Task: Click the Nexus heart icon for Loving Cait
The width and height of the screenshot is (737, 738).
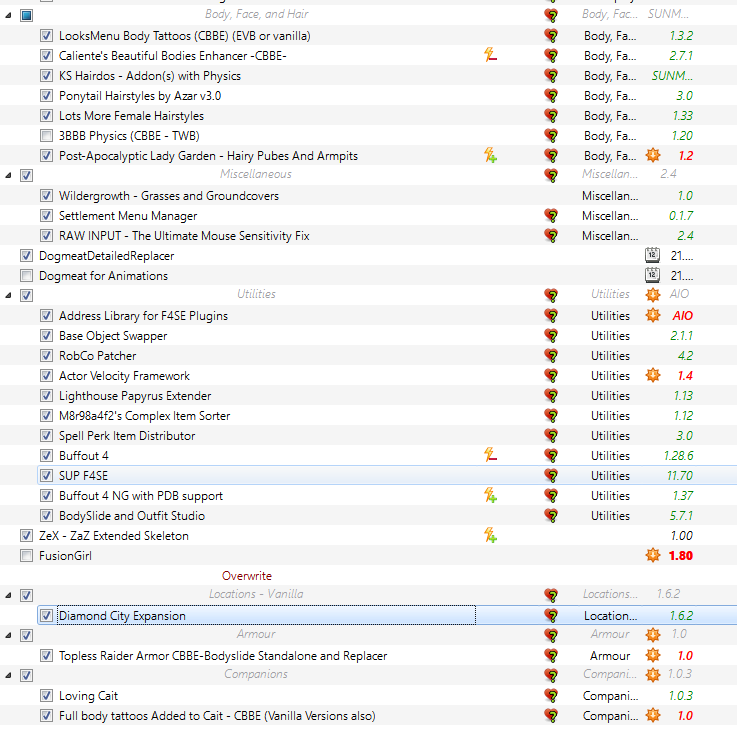Action: pyautogui.click(x=551, y=695)
